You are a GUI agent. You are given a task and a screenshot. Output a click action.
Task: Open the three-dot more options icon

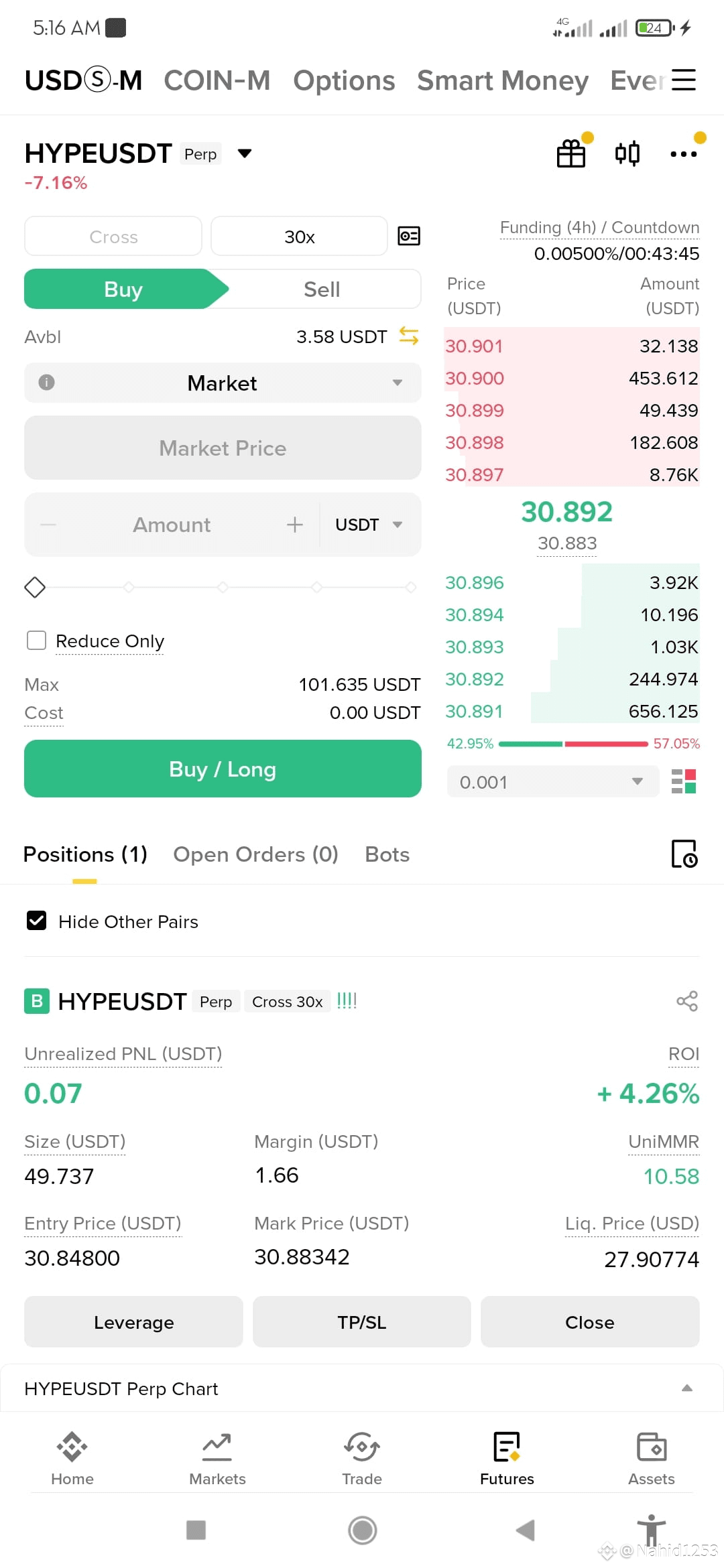684,154
